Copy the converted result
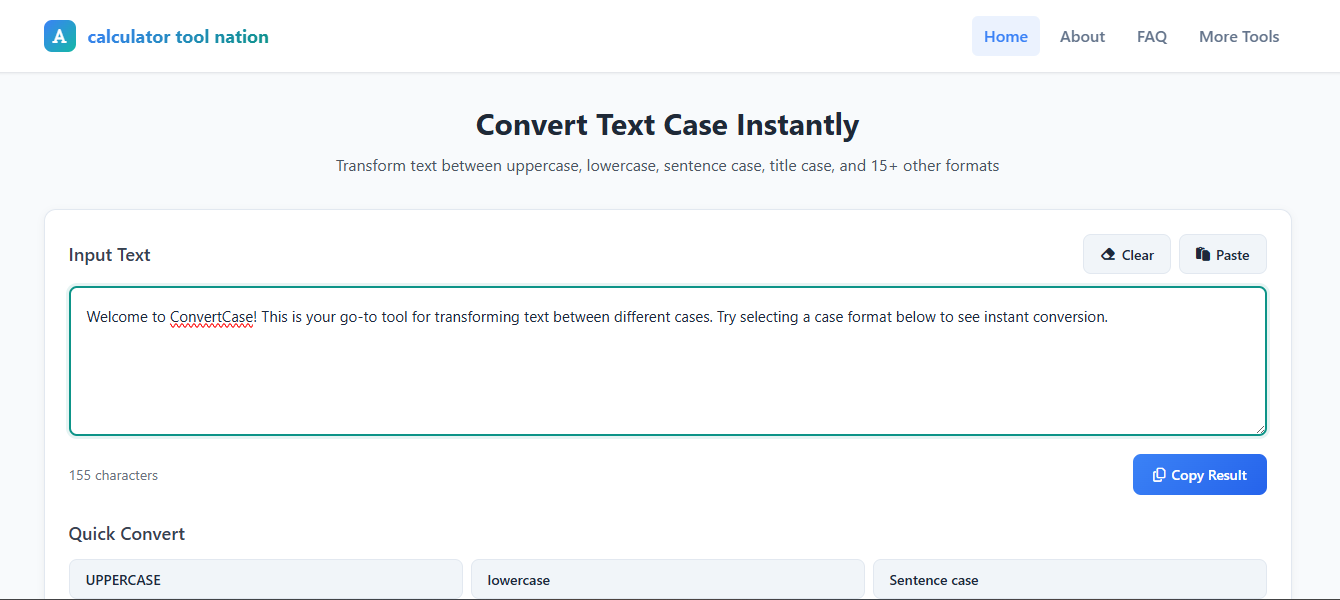The height and width of the screenshot is (600, 1340). tap(1200, 474)
